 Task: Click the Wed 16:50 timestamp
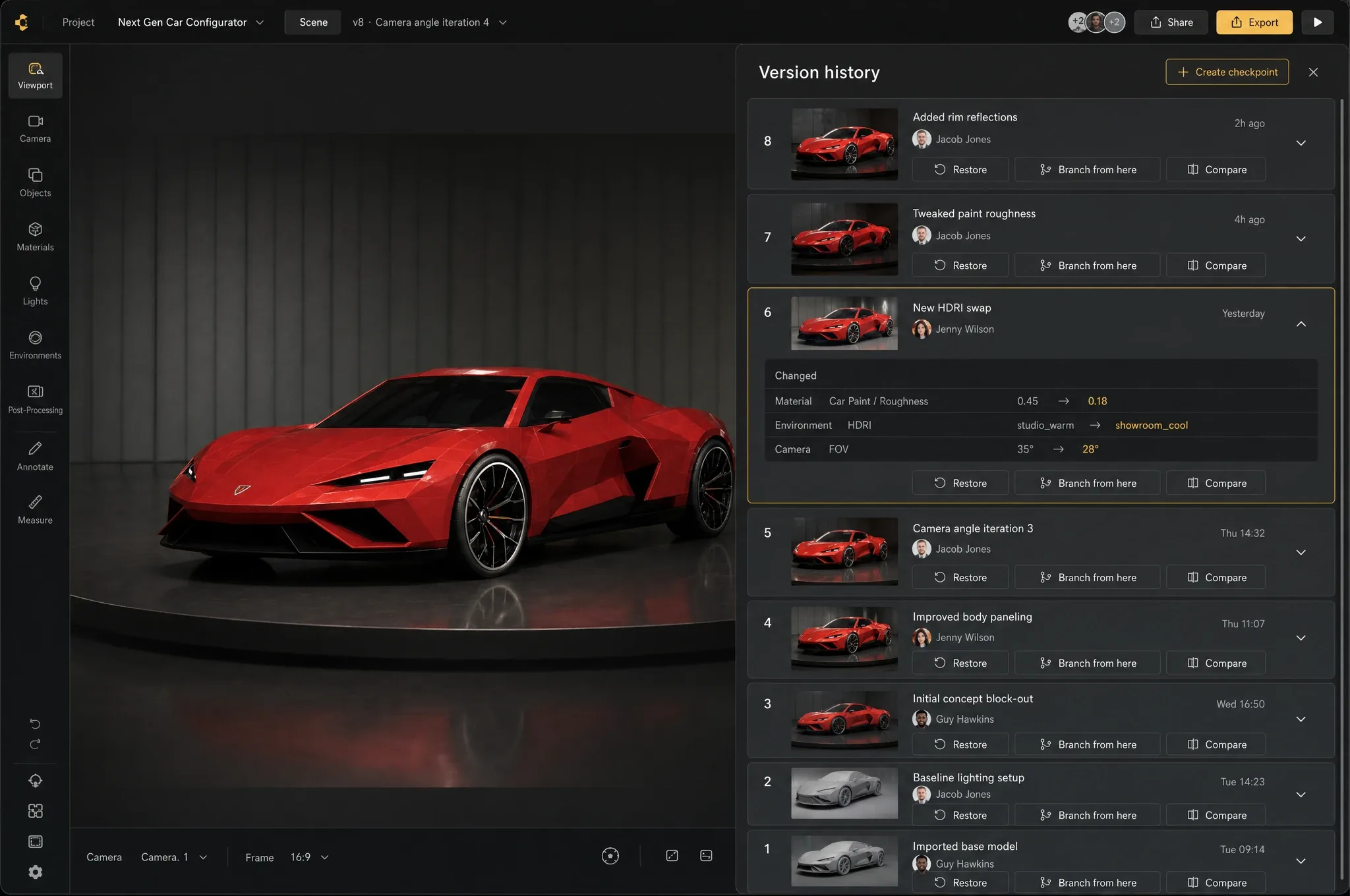[x=1240, y=704]
